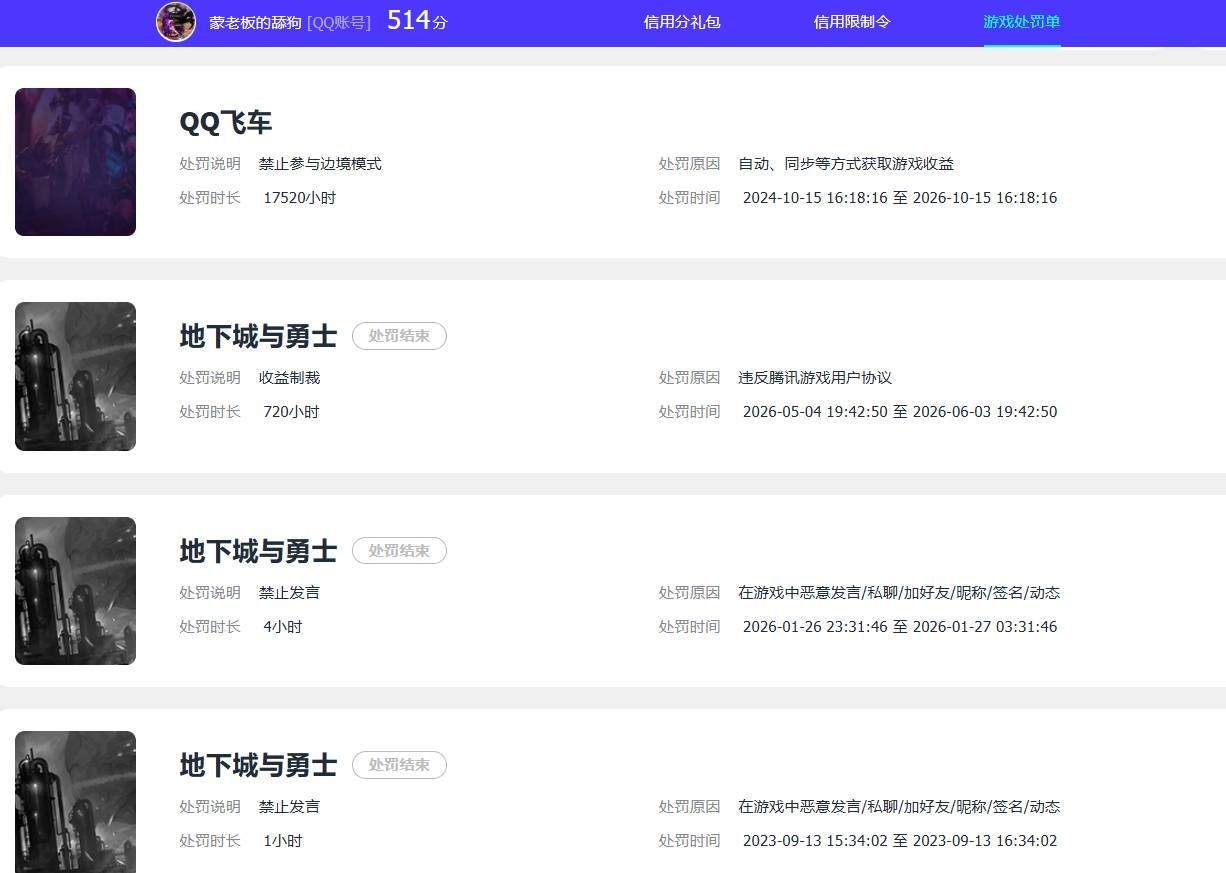Click 恶意发言 reason in 4小时 card
This screenshot has width=1226, height=873.
899,593
